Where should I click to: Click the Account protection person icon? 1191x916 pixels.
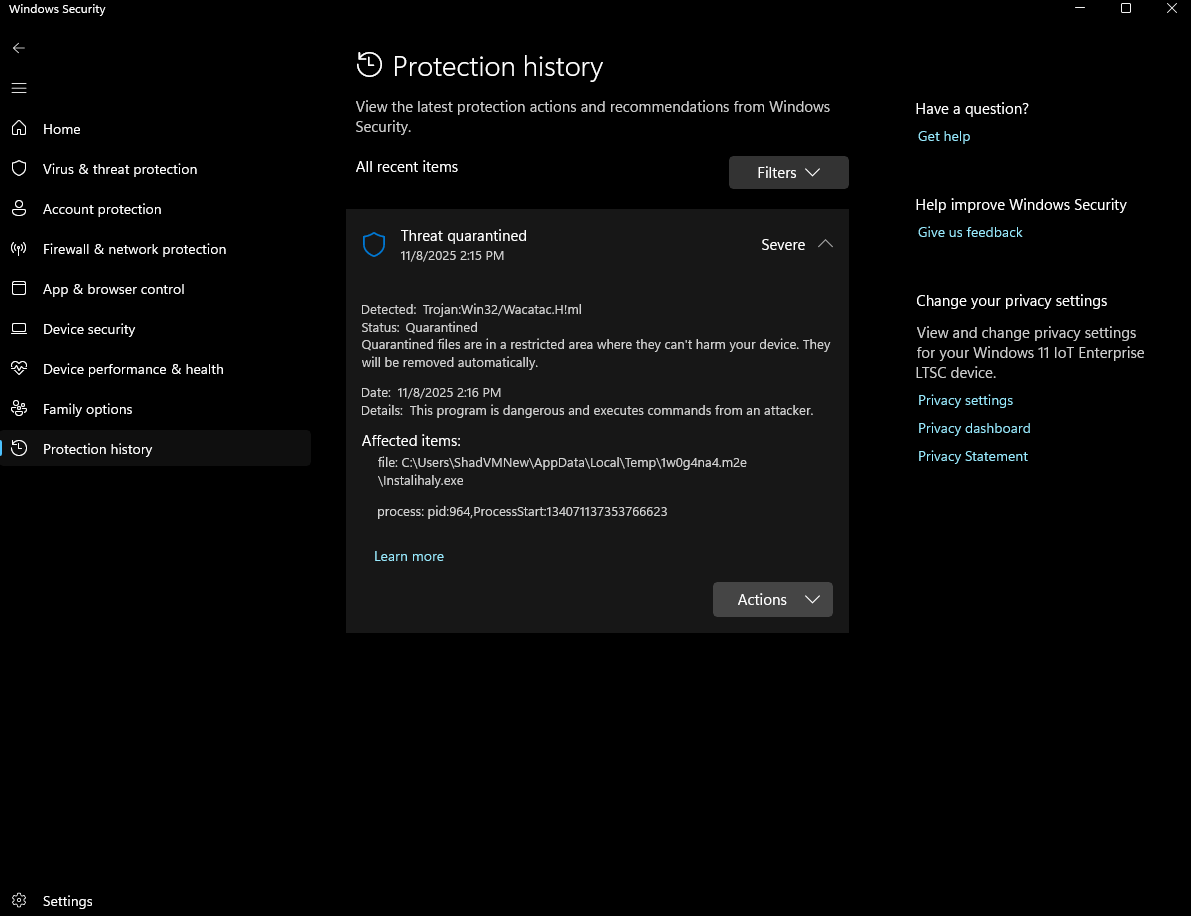(x=19, y=209)
